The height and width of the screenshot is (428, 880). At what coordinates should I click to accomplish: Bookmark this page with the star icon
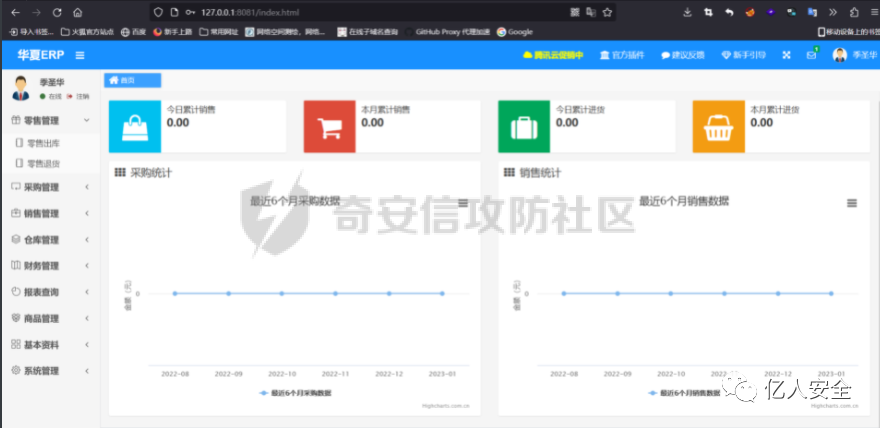[x=607, y=12]
